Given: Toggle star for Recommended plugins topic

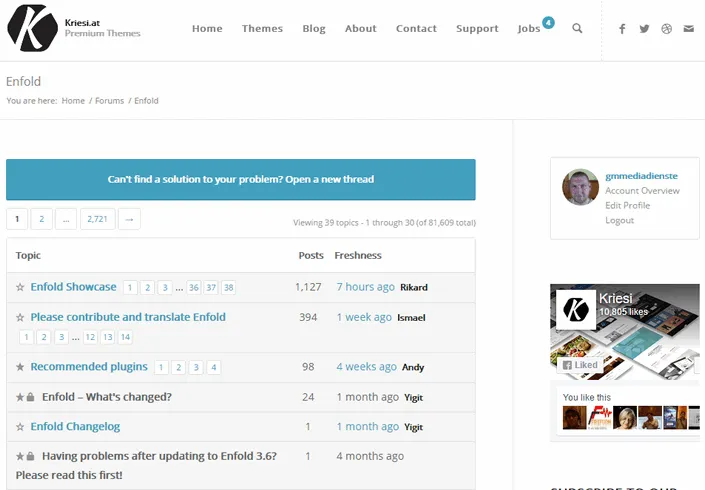Looking at the screenshot, I should (x=20, y=367).
